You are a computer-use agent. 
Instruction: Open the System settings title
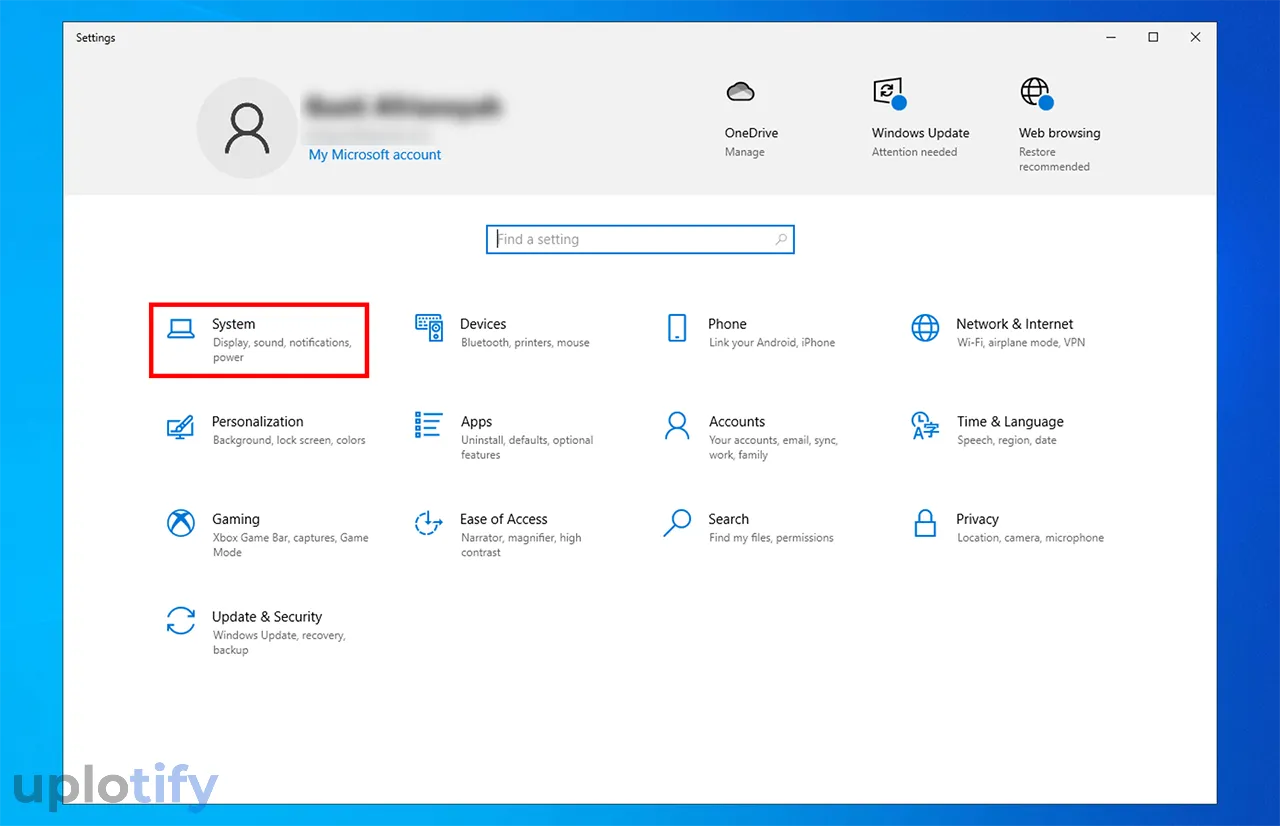pyautogui.click(x=233, y=324)
